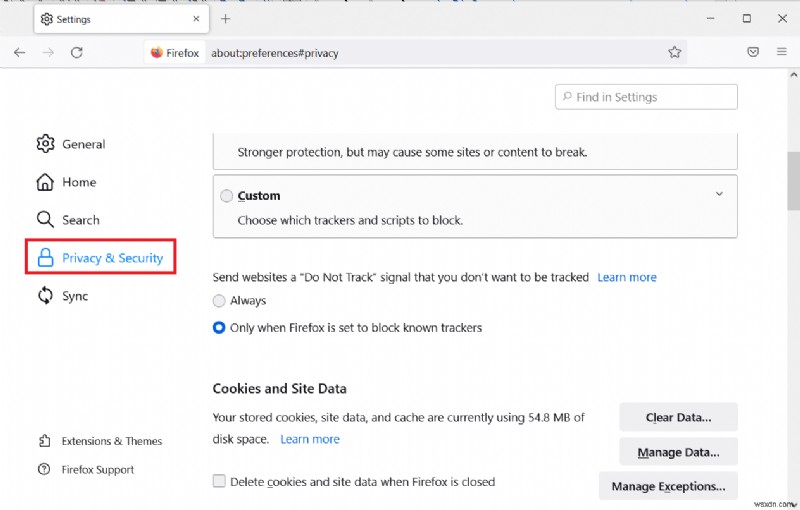The image size is (800, 510).
Task: Open a new tab with the plus icon
Action: point(226,18)
